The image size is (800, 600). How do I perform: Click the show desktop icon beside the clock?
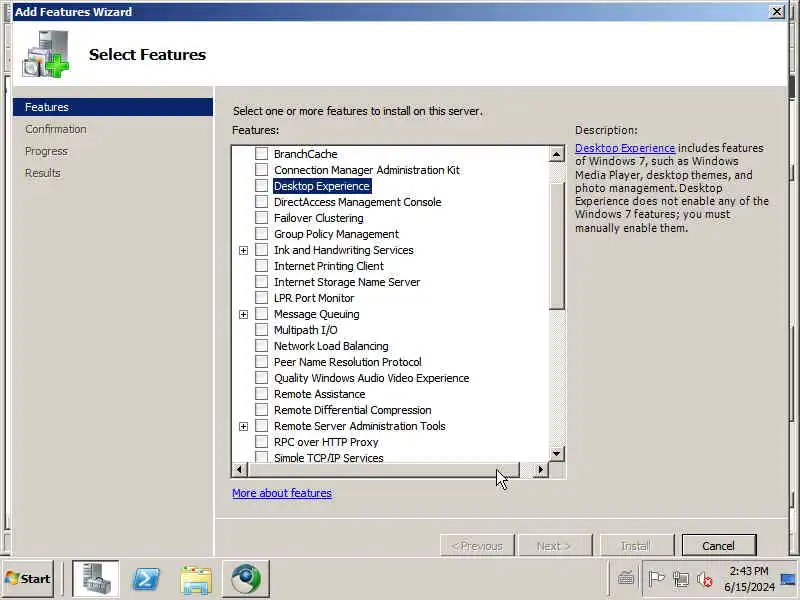[x=789, y=579]
